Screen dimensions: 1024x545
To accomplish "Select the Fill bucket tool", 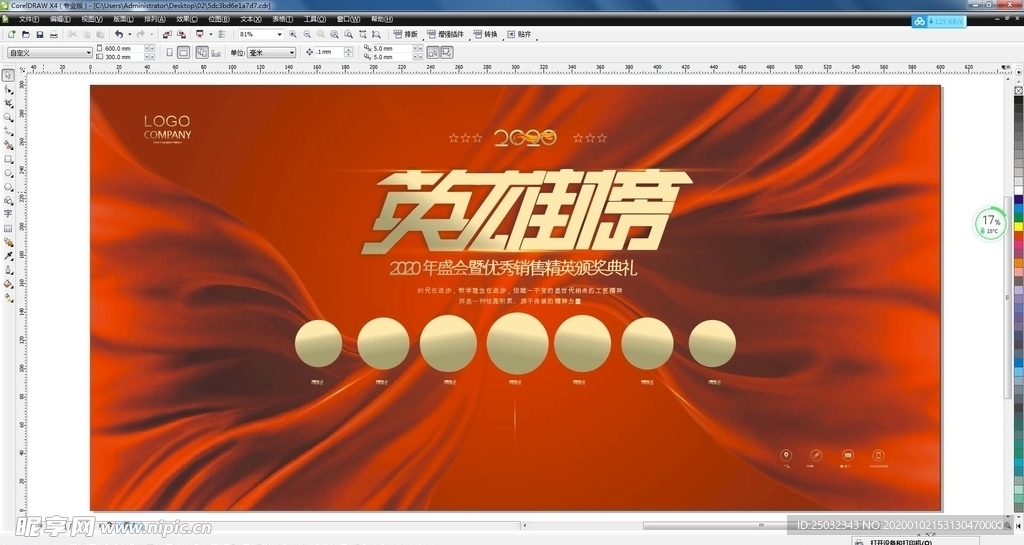I will (8, 284).
